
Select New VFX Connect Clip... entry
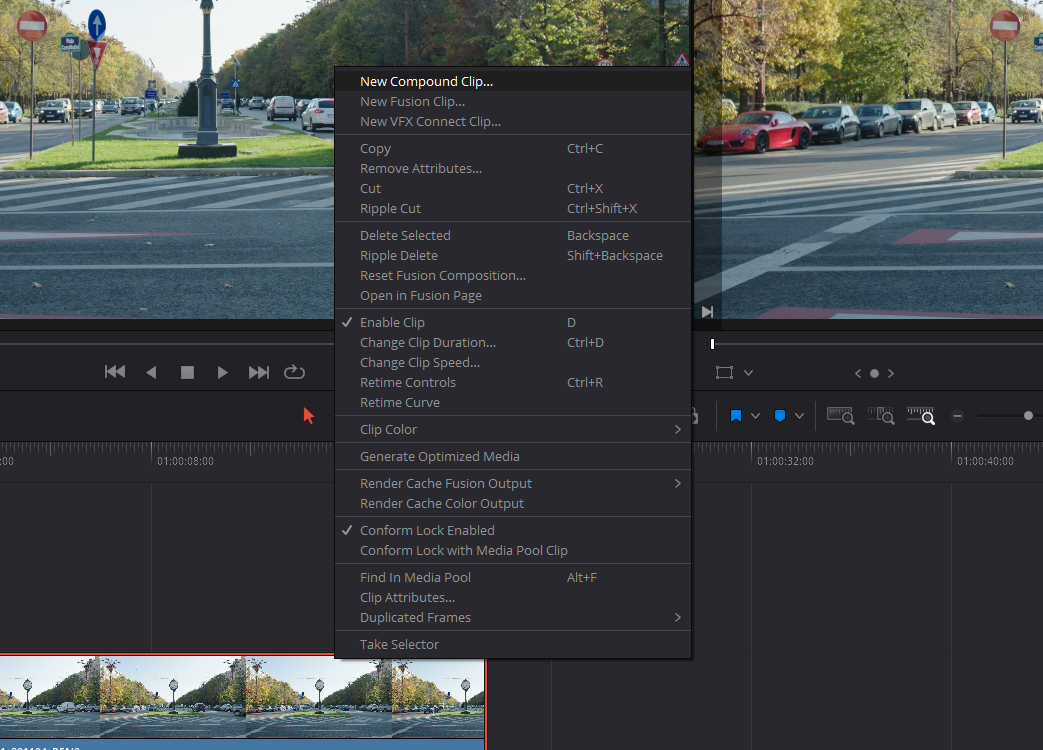[513, 122]
